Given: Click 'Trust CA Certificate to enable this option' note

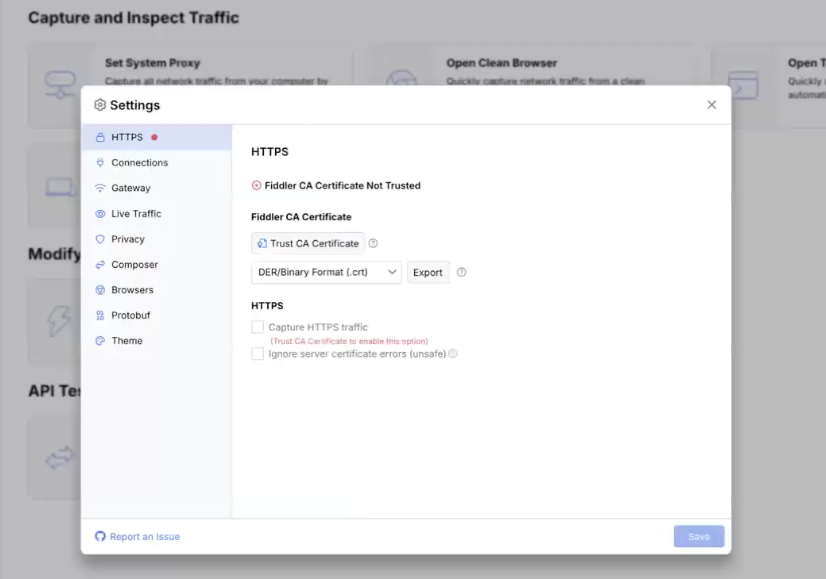Looking at the screenshot, I should 349,341.
